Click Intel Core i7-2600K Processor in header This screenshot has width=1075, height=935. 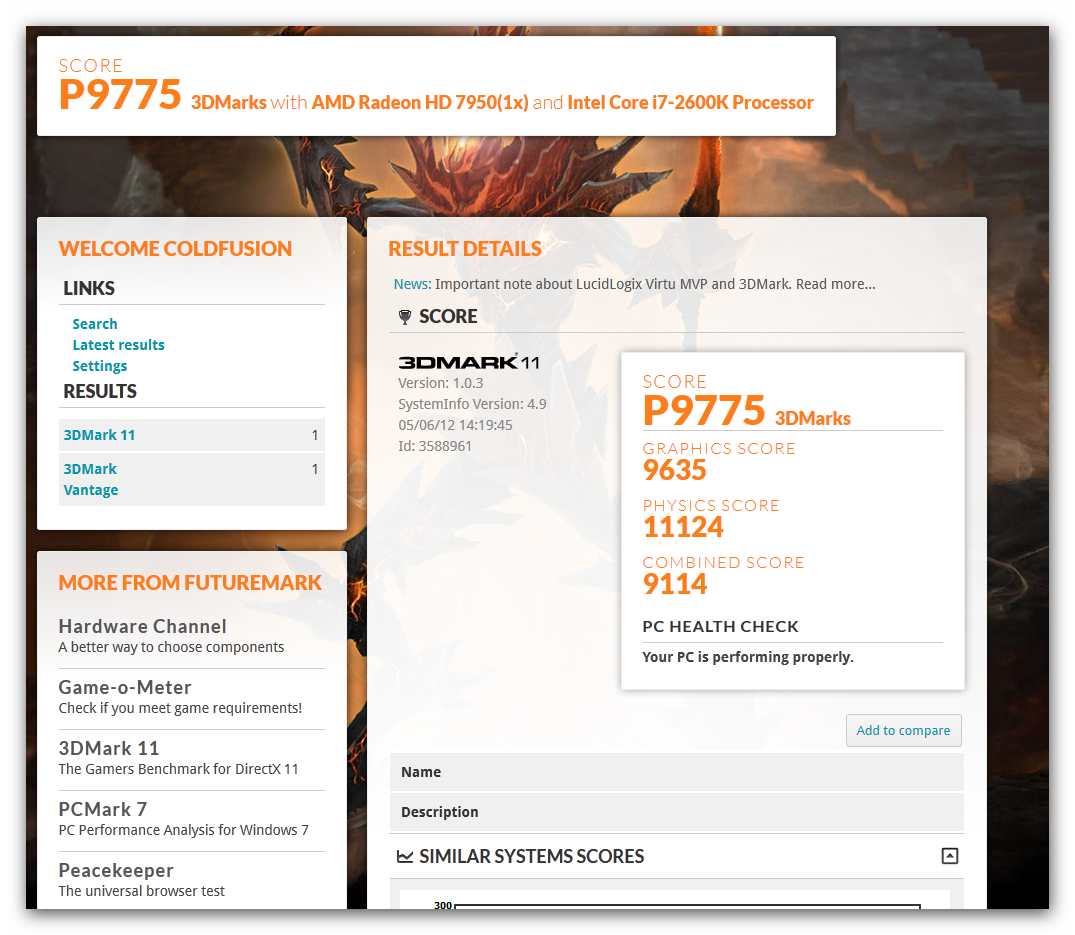pyautogui.click(x=690, y=103)
